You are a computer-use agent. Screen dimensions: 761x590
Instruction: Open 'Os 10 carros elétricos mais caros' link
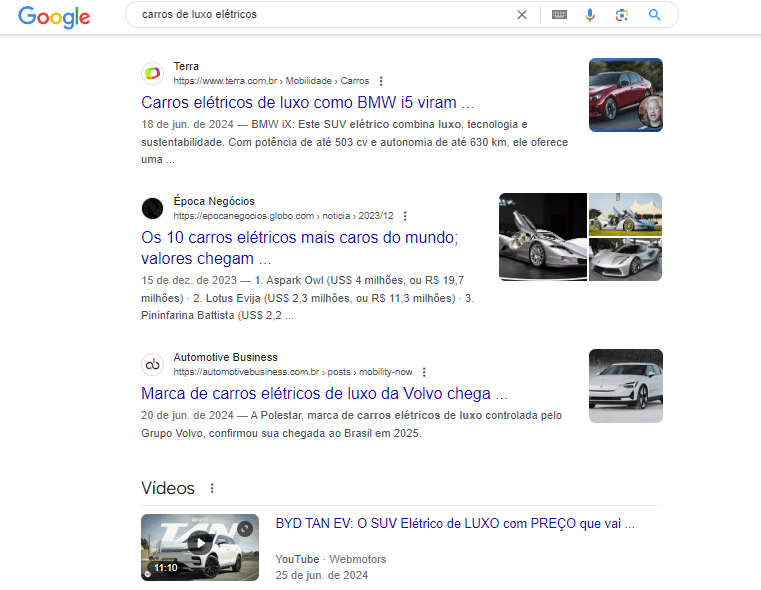299,248
